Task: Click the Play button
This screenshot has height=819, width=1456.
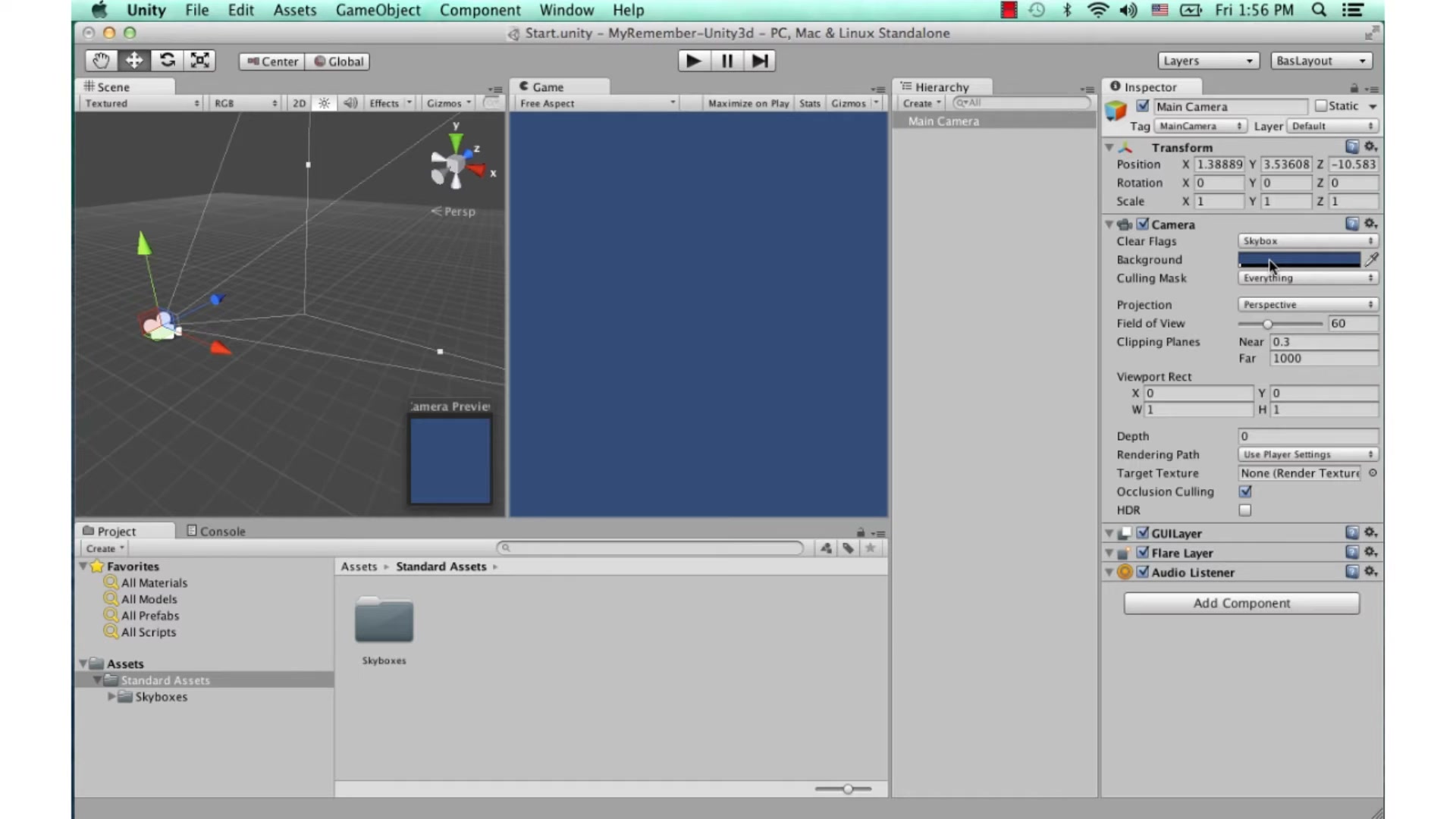Action: pyautogui.click(x=693, y=61)
